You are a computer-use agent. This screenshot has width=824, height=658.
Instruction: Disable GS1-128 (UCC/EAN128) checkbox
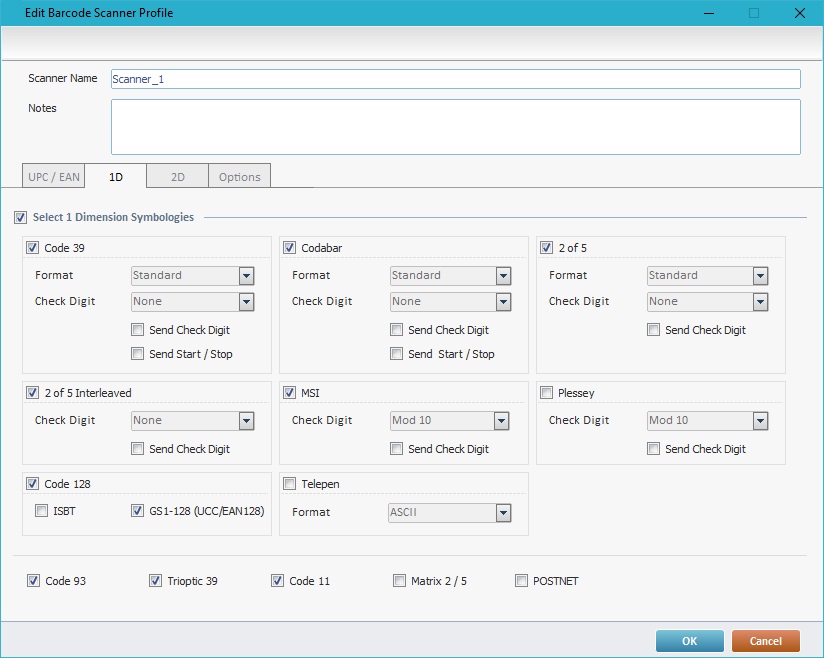point(138,511)
